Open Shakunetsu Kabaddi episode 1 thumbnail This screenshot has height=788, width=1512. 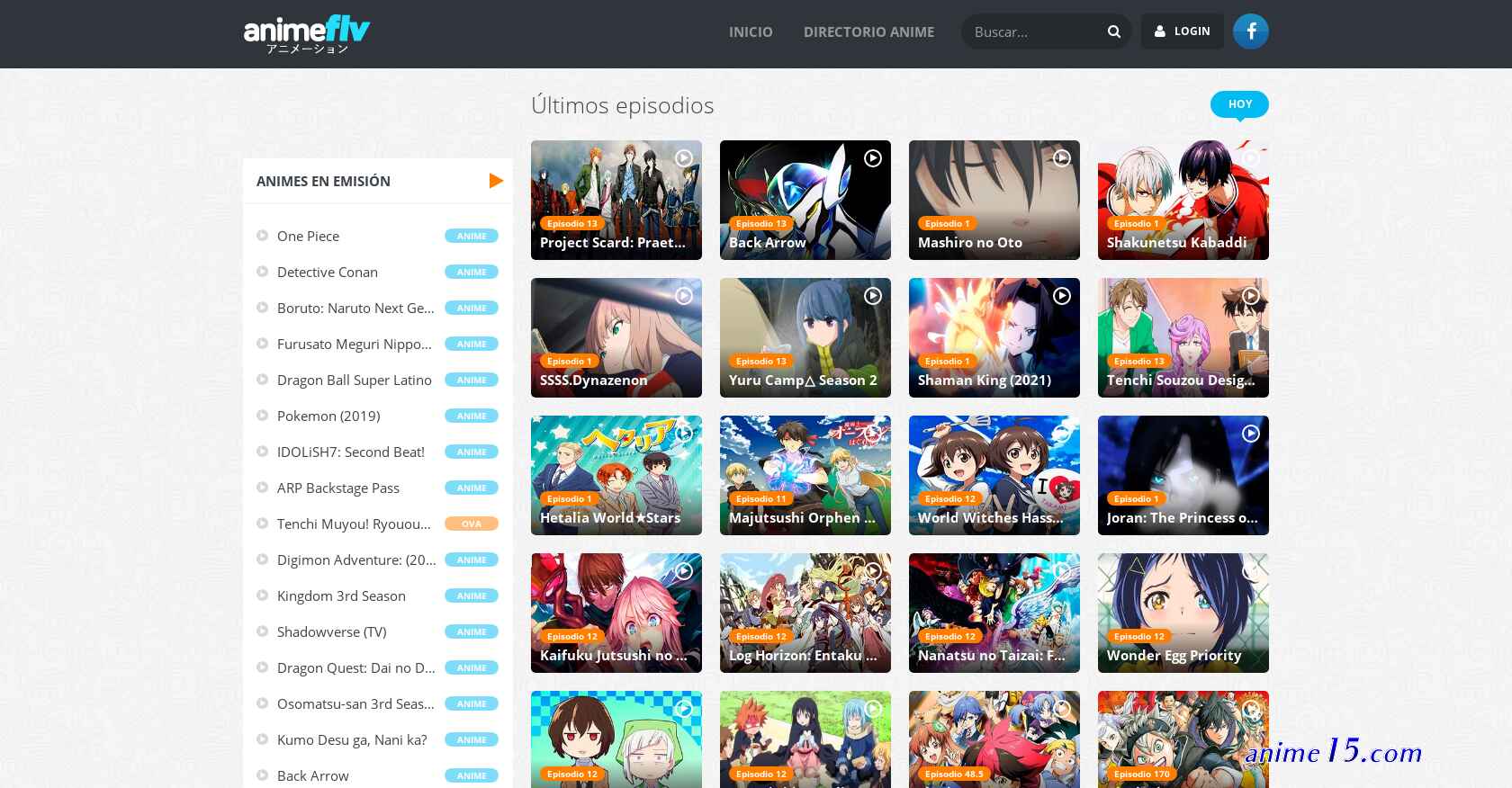coord(1183,200)
